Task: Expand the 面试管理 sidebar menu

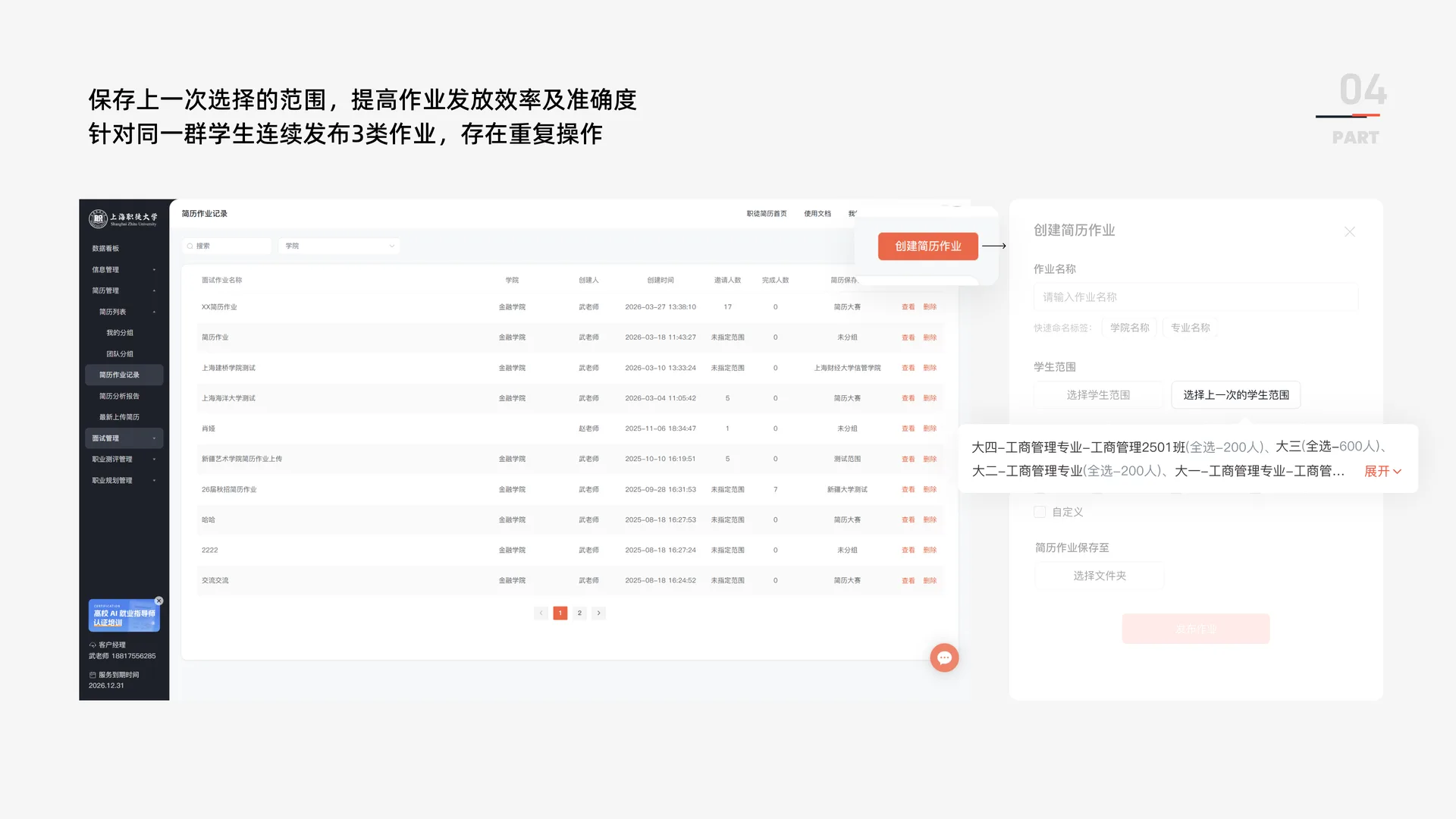Action: 124,438
